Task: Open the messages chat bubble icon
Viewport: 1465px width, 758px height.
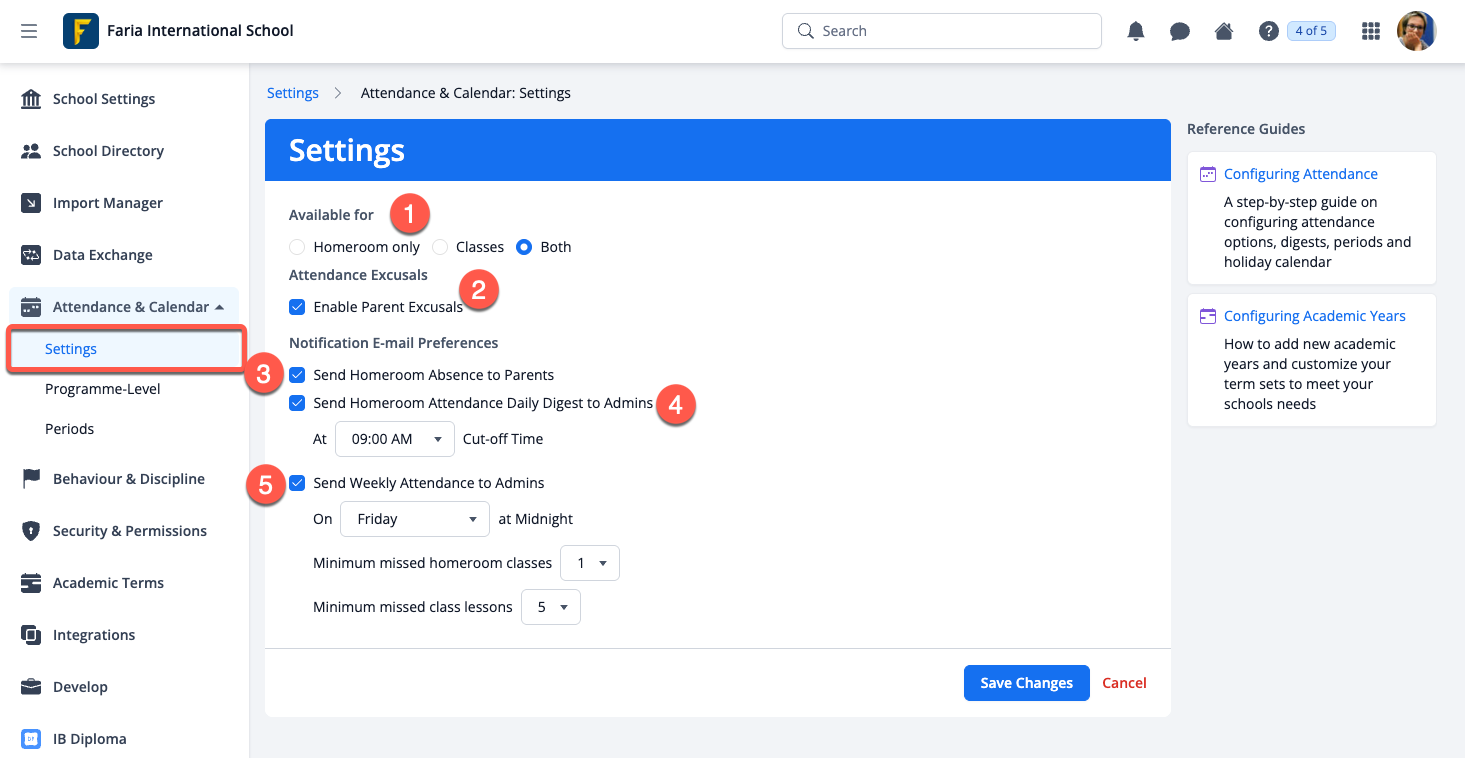Action: click(1180, 31)
